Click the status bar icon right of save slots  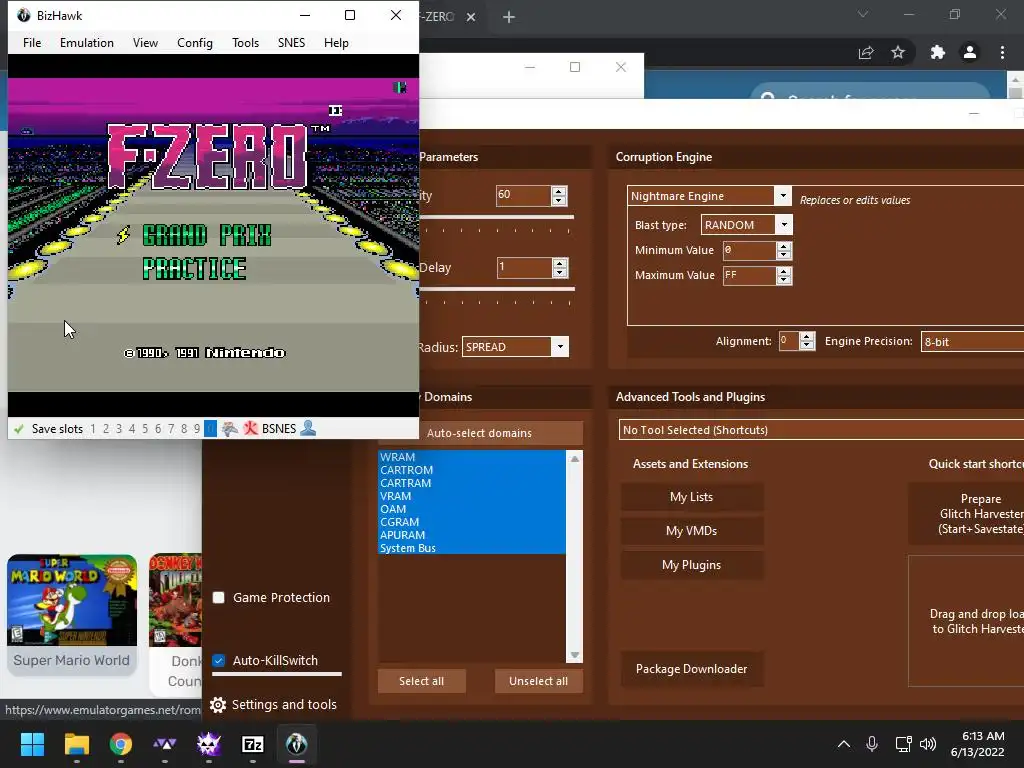[229, 428]
